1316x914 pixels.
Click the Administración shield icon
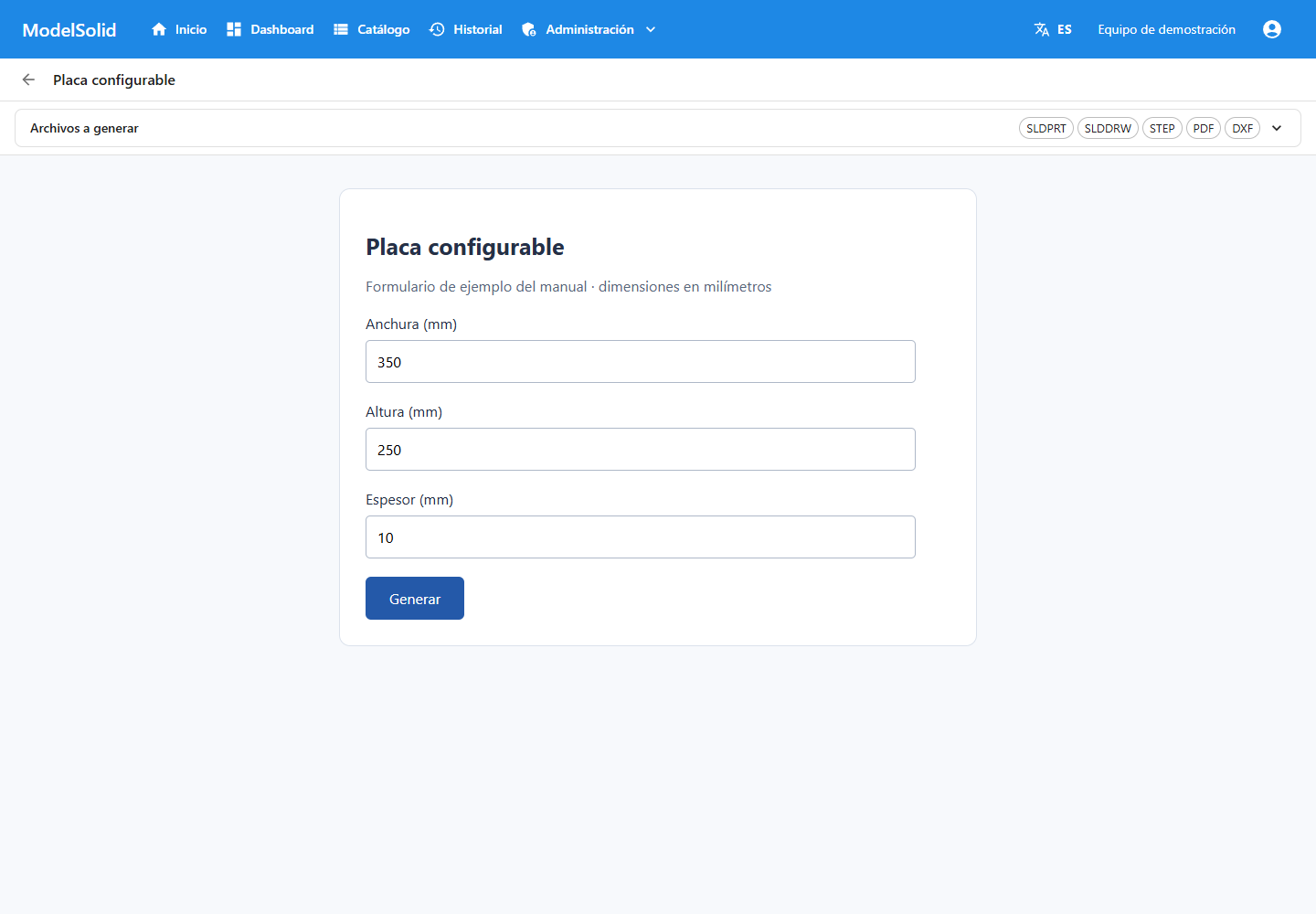[529, 29]
